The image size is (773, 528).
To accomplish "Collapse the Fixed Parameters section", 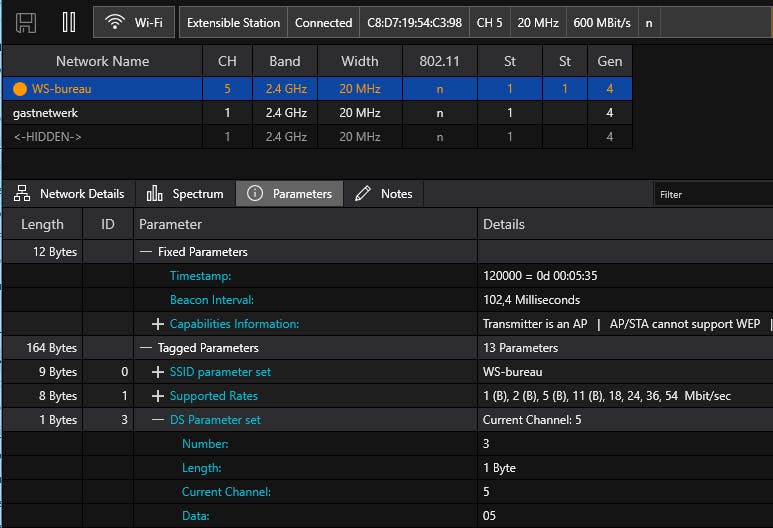I will tap(145, 252).
